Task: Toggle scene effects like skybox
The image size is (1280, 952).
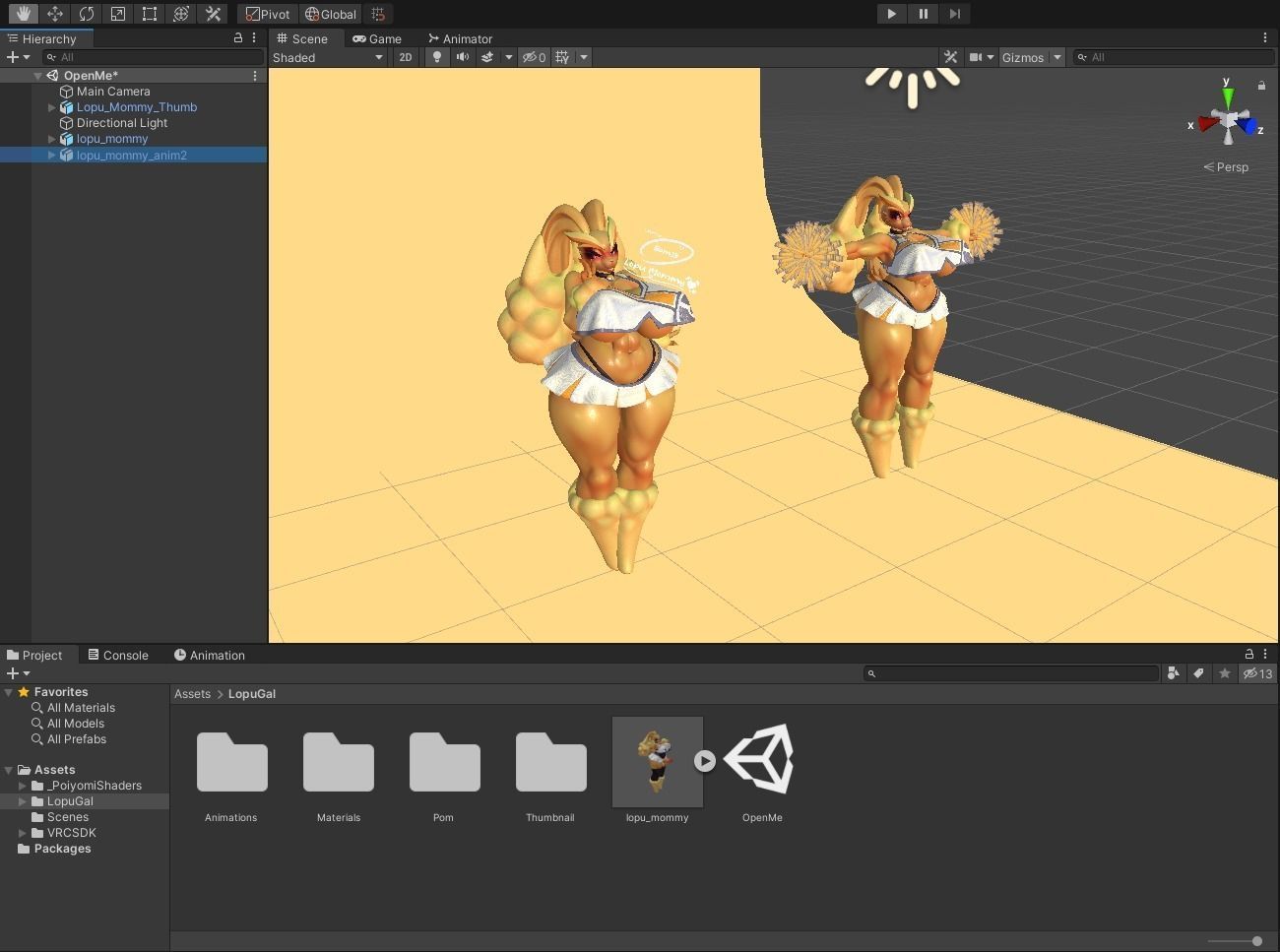Action: [x=487, y=57]
